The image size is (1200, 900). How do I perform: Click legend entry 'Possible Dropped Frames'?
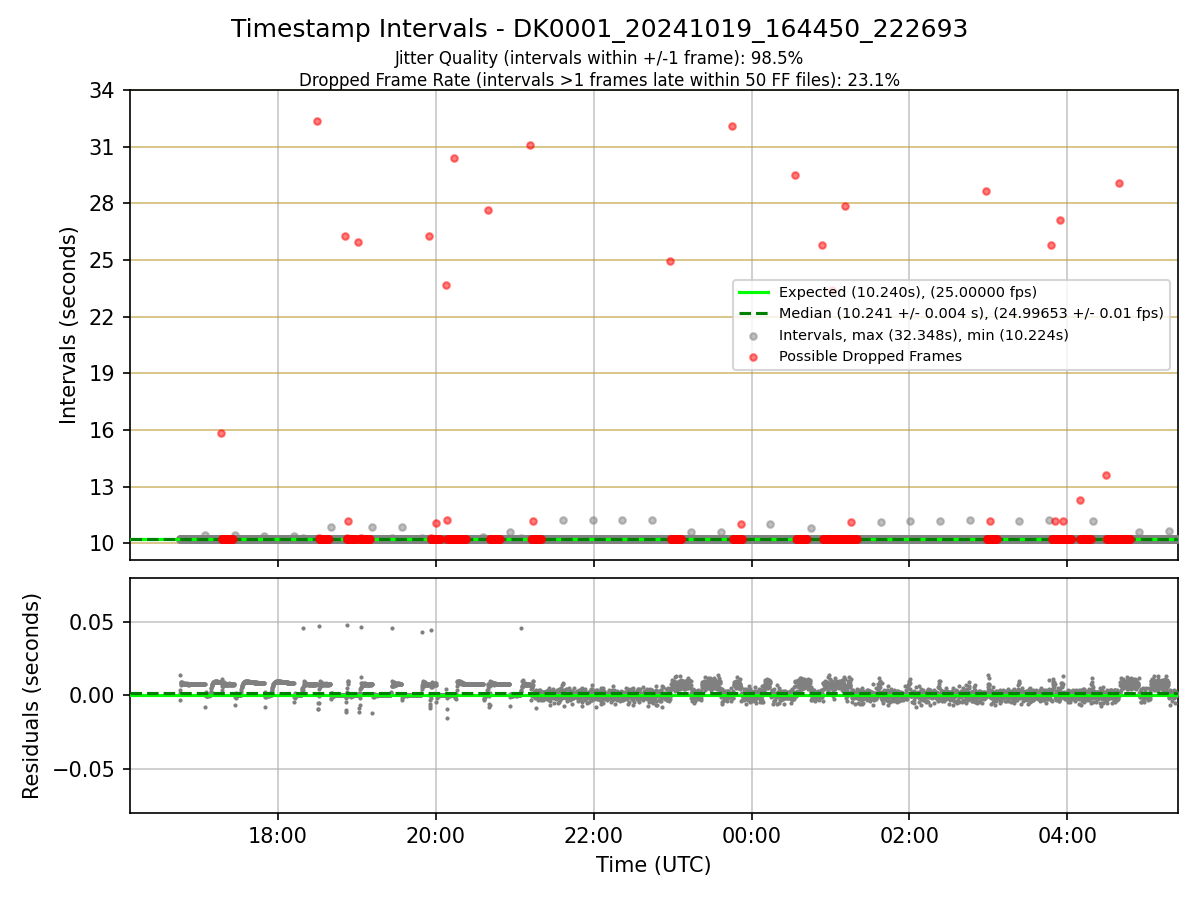pyautogui.click(x=870, y=356)
